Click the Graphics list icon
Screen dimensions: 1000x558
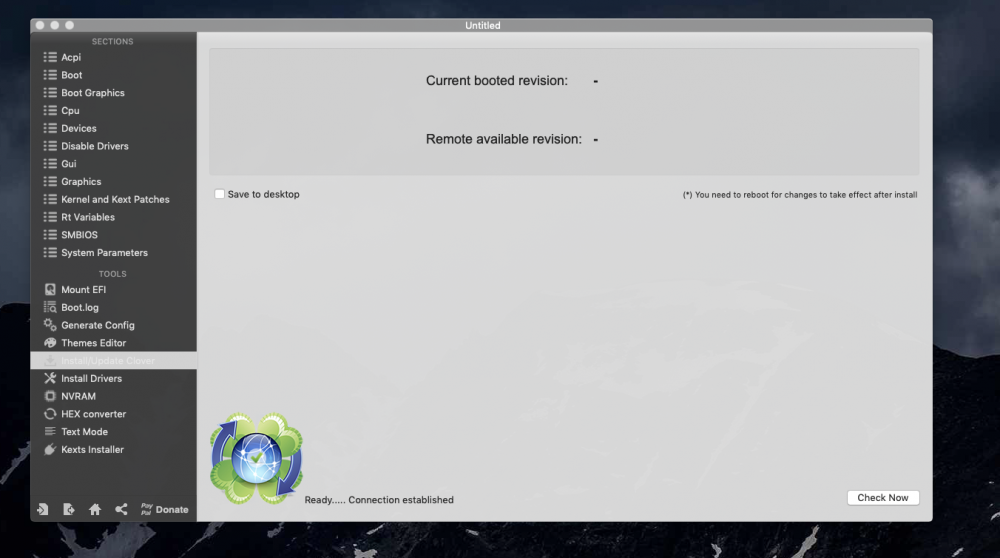[50, 182]
